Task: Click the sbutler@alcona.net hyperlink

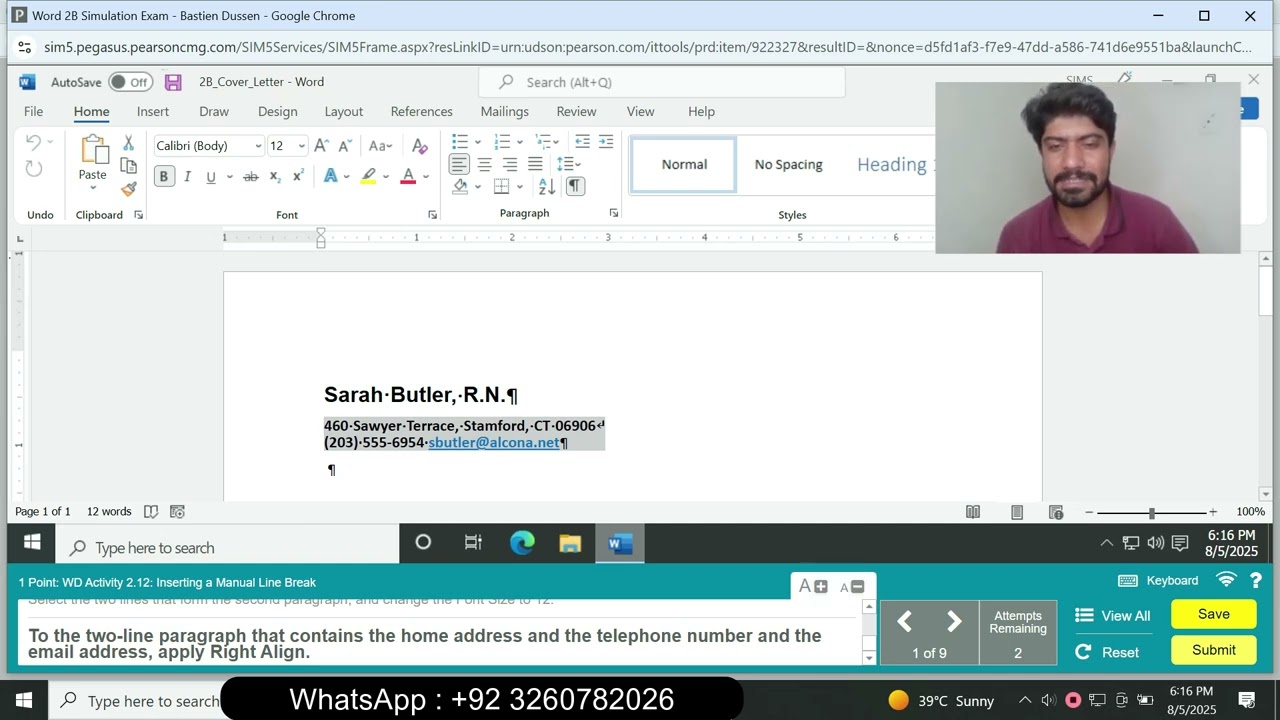Action: click(x=494, y=442)
